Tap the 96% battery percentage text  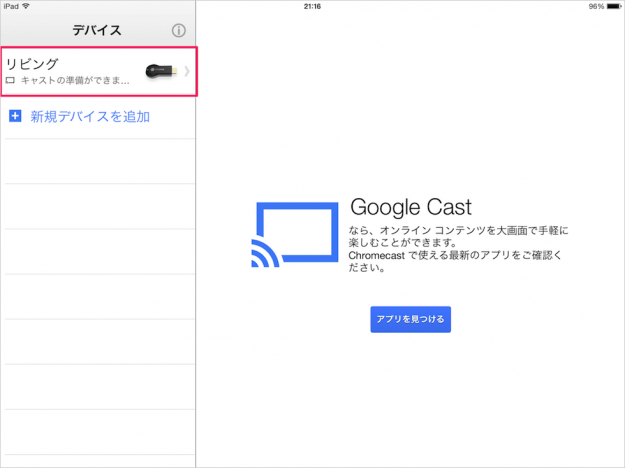[596, 6]
